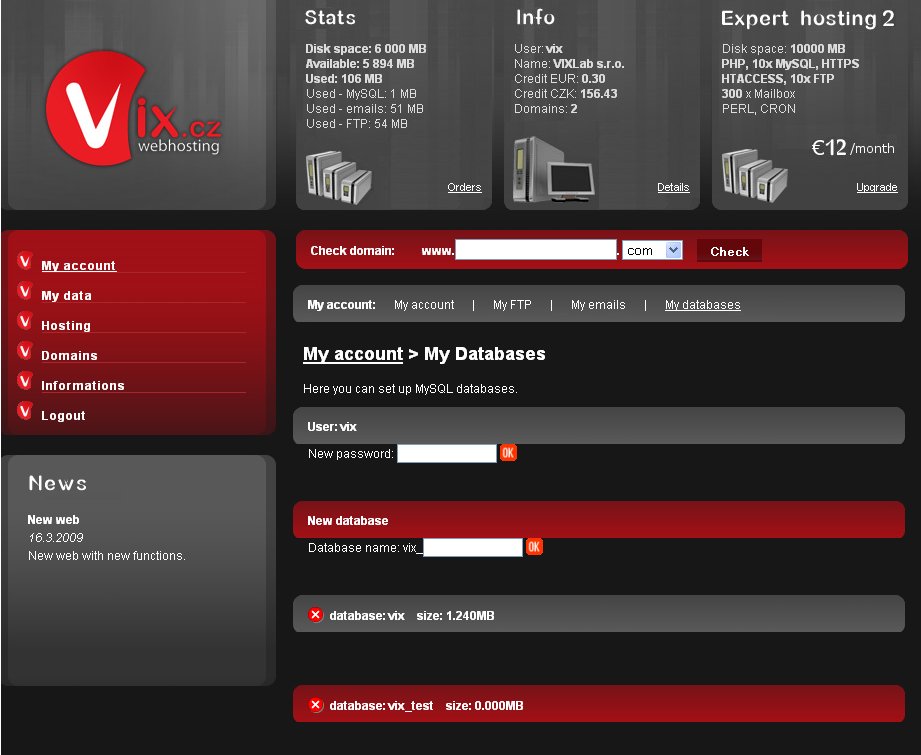921x755 pixels.
Task: Click Logout in the sidebar menu
Action: 63,416
